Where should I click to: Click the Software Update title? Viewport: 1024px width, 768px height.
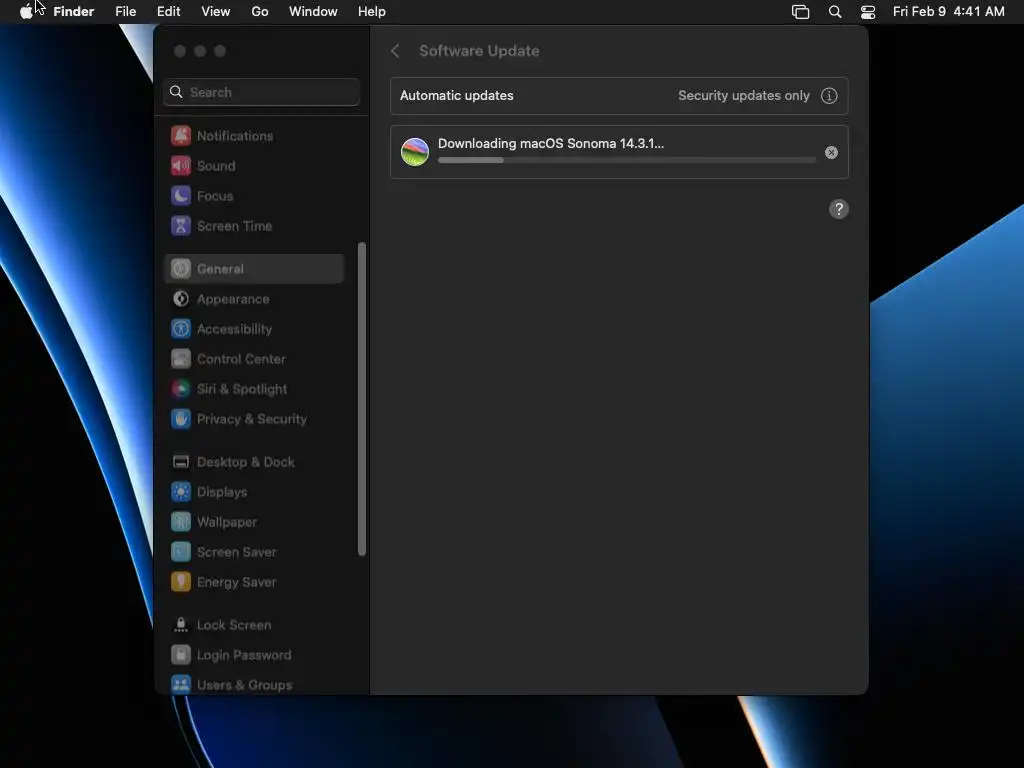pos(479,51)
